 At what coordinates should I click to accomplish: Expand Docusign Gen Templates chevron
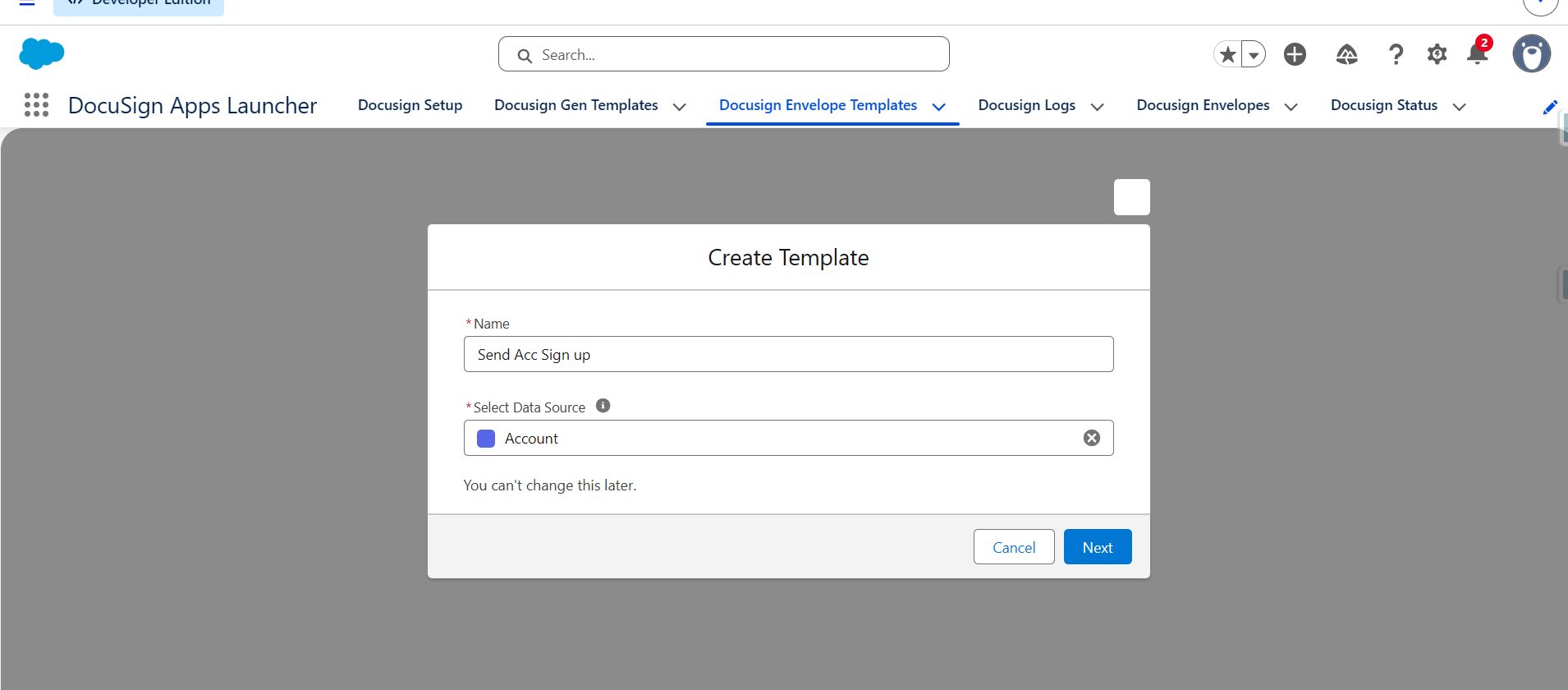[680, 107]
